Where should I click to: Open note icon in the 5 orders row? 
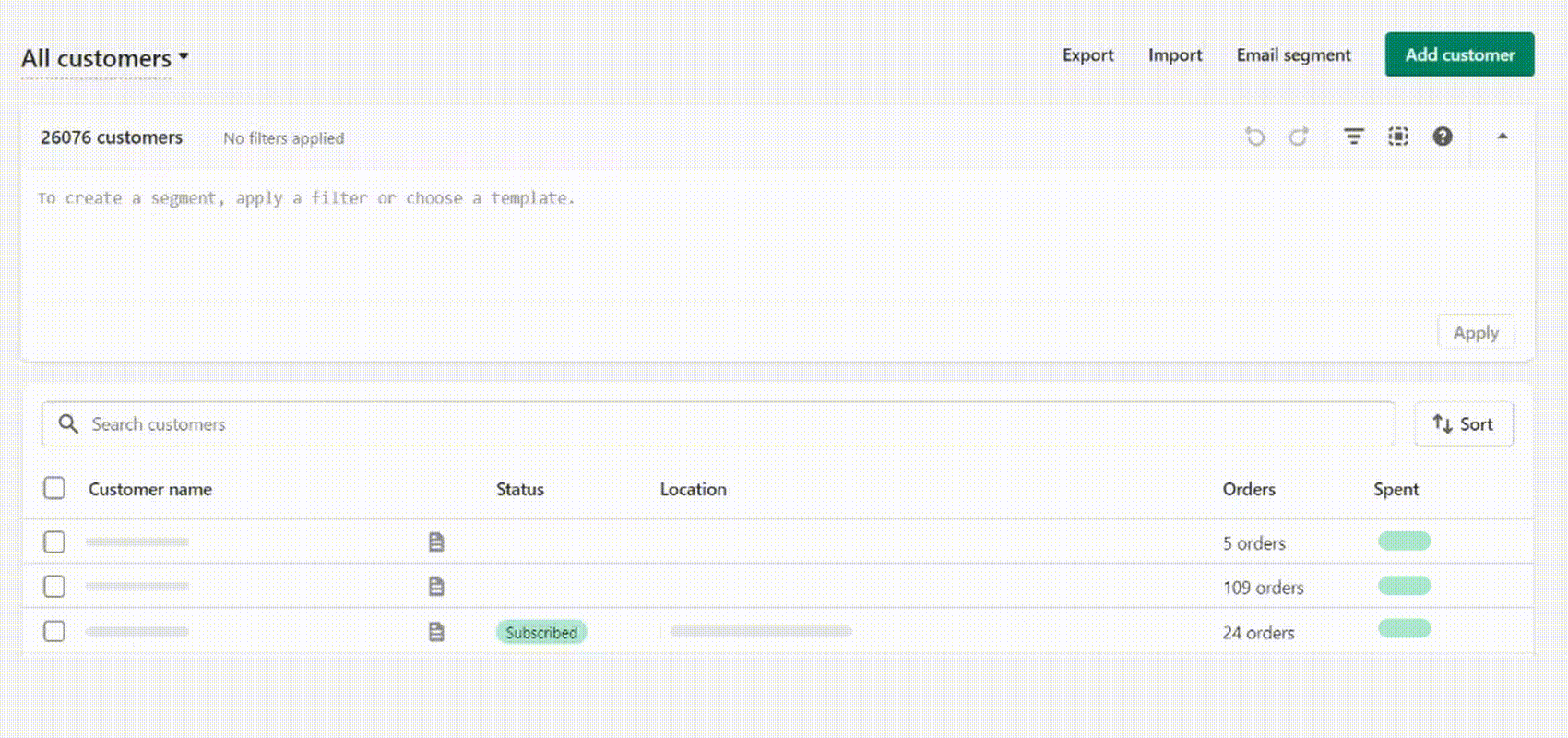(x=436, y=542)
